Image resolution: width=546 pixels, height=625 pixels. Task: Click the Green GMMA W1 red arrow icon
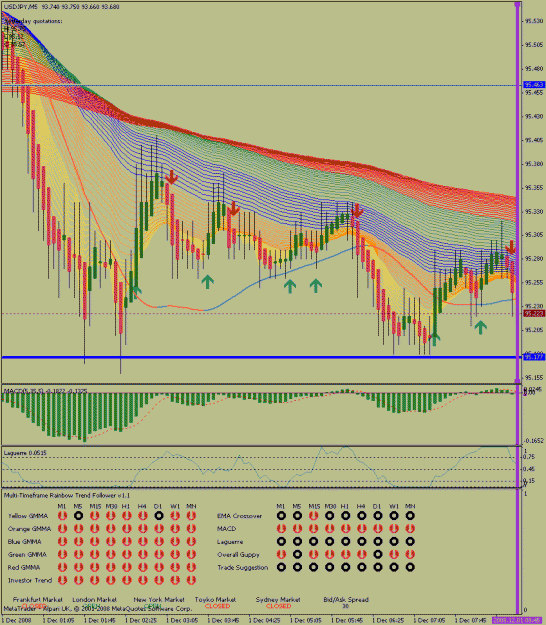[175, 554]
